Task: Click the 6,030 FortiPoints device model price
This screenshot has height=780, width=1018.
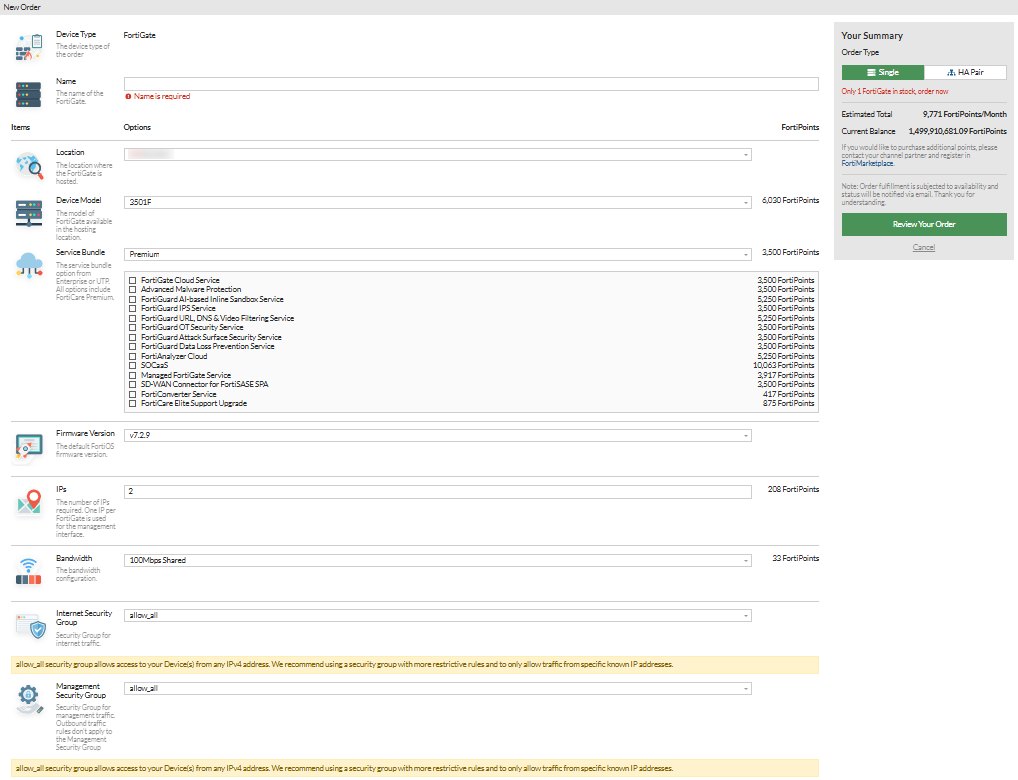Action: pos(790,201)
